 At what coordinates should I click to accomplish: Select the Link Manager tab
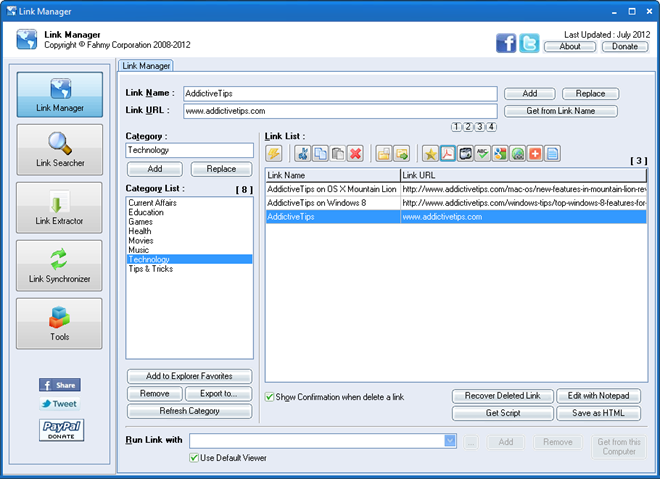pos(146,66)
